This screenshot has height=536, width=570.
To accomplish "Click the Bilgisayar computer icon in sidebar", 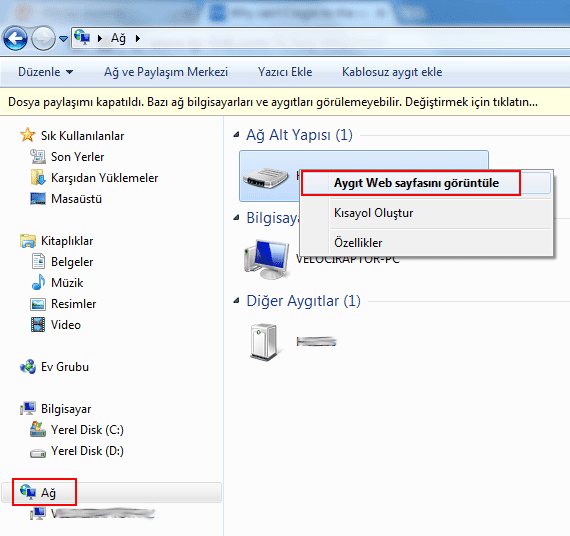I will click(28, 408).
